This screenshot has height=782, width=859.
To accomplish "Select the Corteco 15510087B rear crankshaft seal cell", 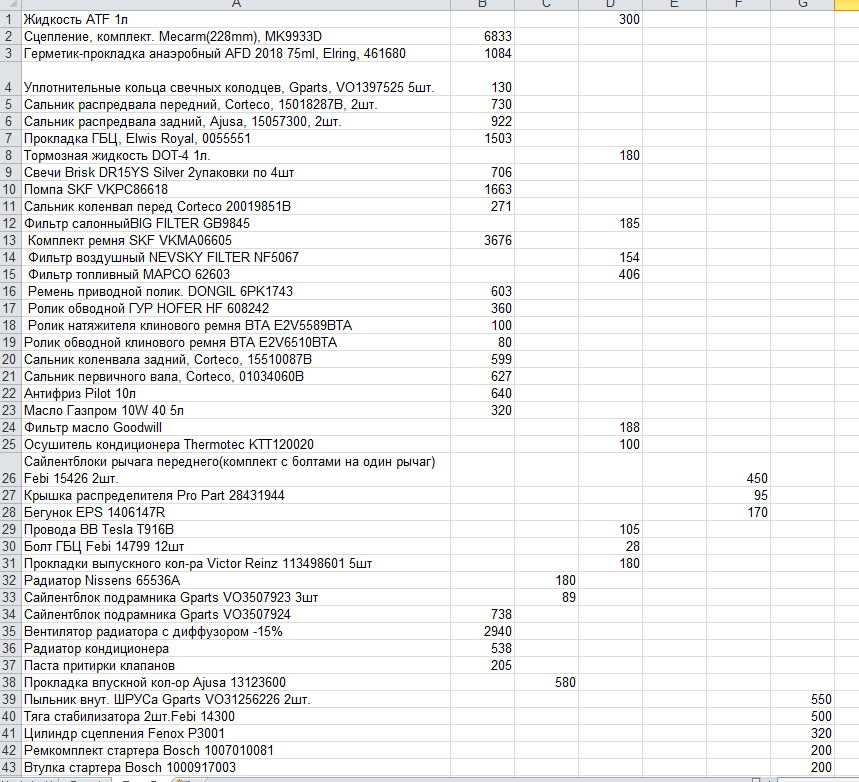I will click(x=236, y=359).
